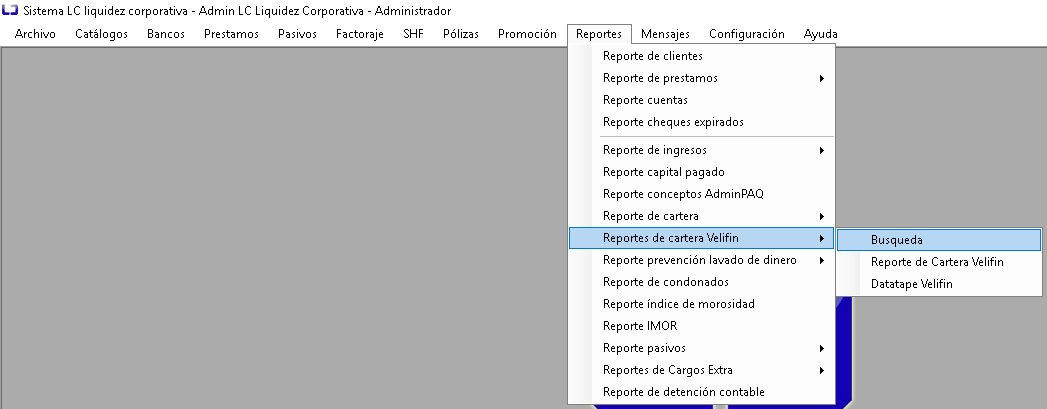Expand Reporte de cartera submenu
Screen dimensions: 1047x409
point(701,216)
